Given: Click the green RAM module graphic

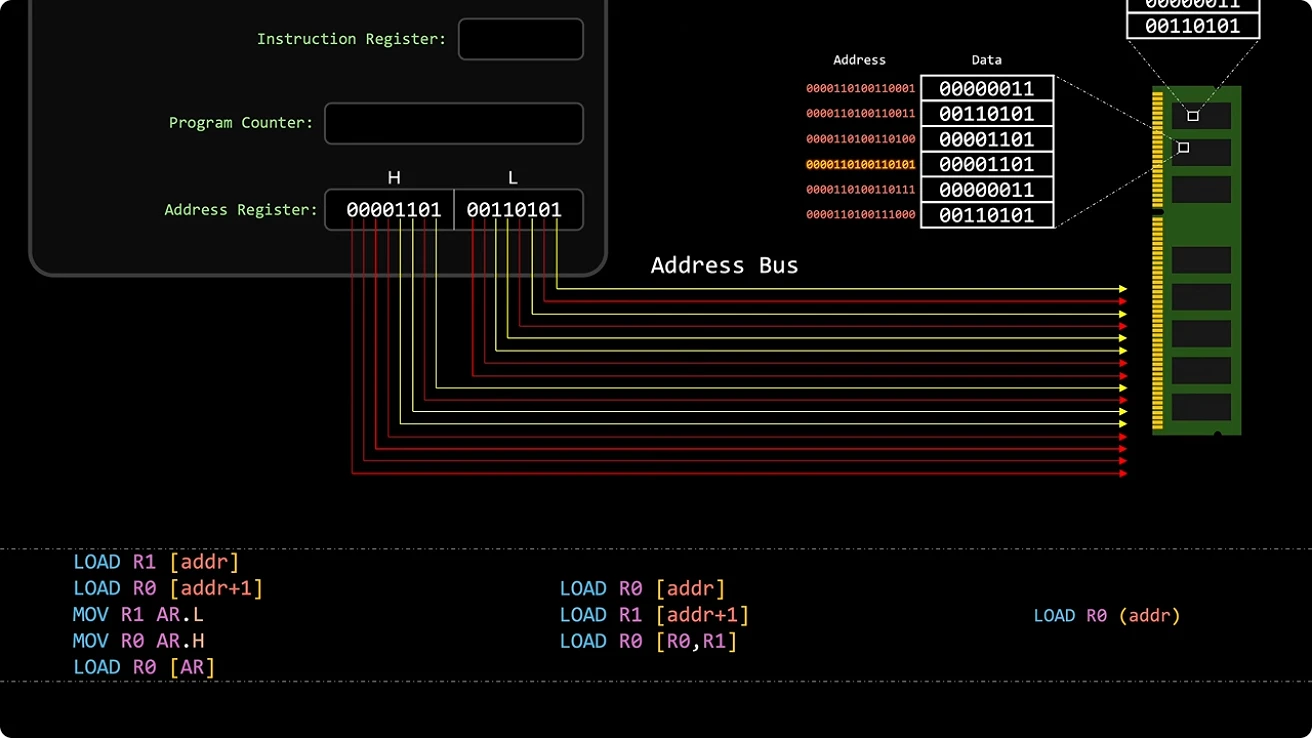Looking at the screenshot, I should tap(1196, 260).
